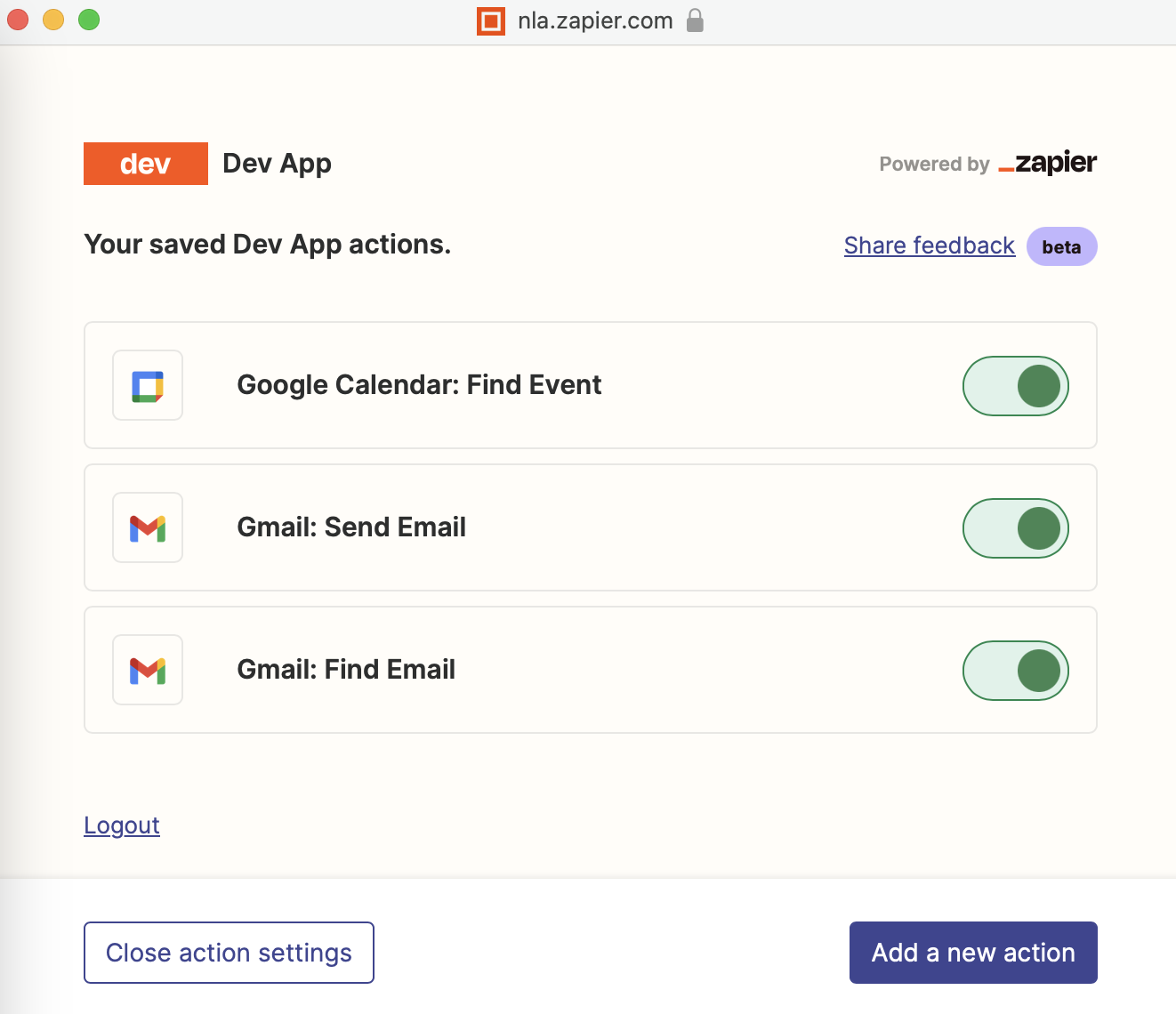This screenshot has height=1014, width=1176.
Task: Disable the Google Calendar Find Event toggle
Action: (1016, 386)
